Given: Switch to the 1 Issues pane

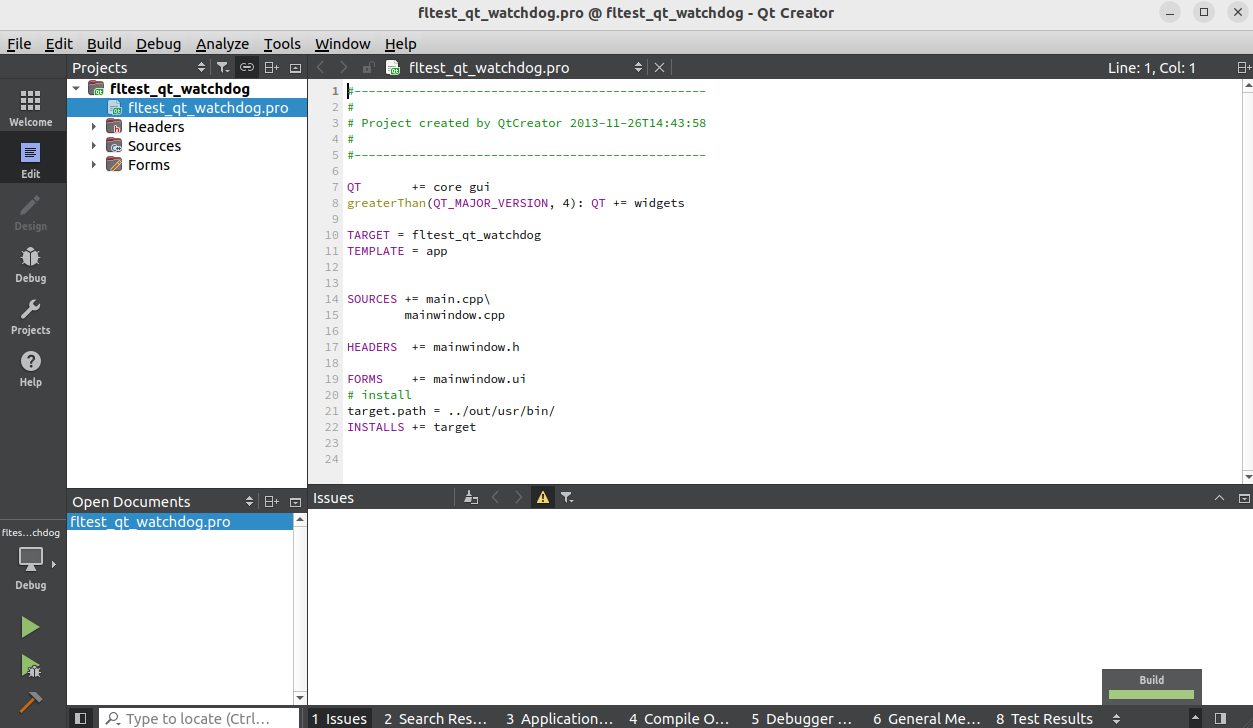Looking at the screenshot, I should [x=339, y=718].
